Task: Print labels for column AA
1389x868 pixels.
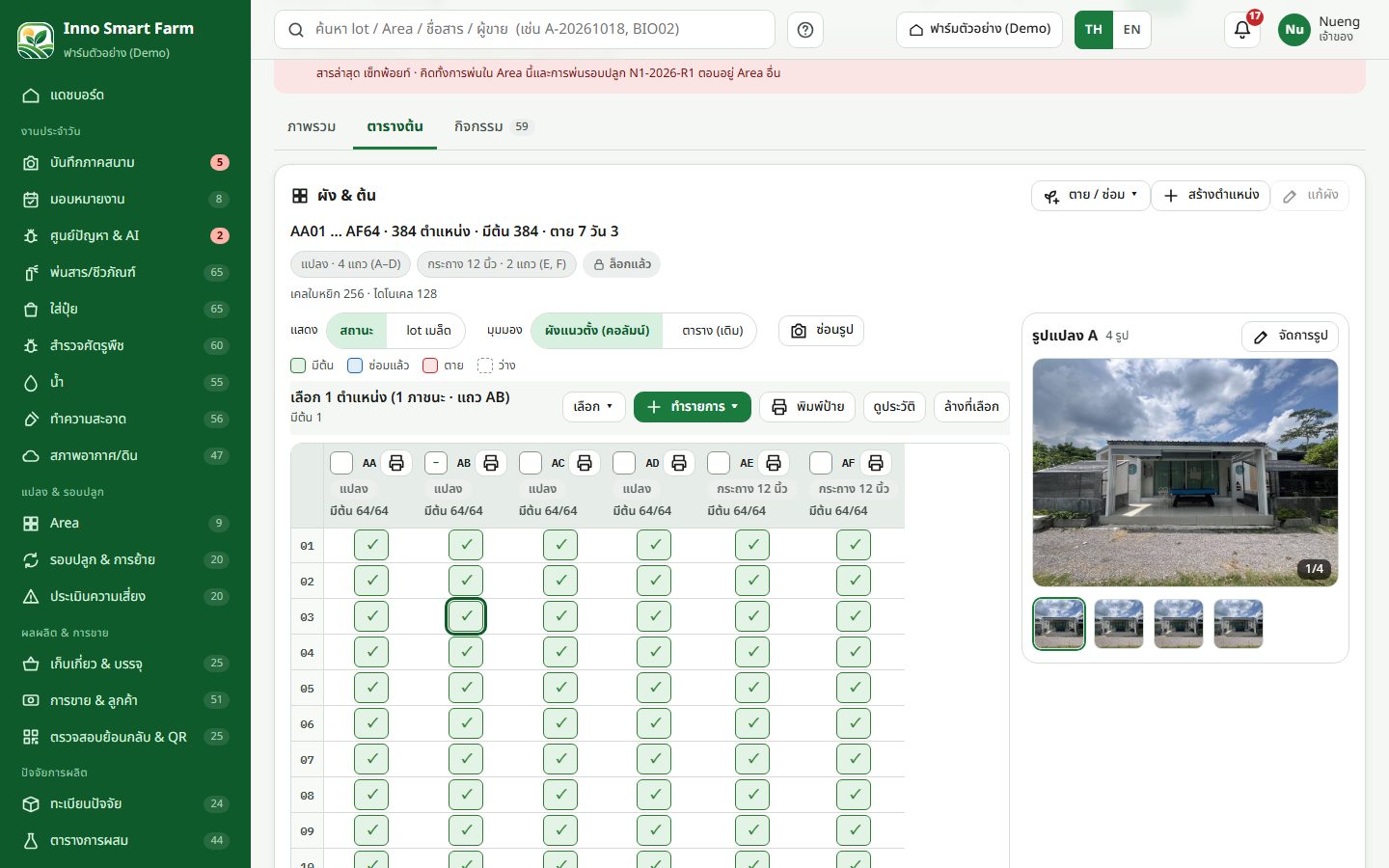Action: (396, 463)
